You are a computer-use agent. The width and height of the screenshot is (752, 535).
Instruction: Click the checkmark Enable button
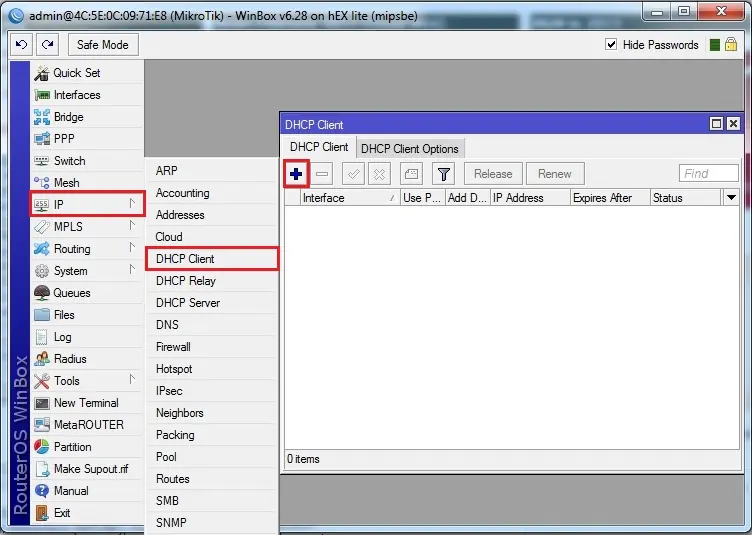(x=353, y=174)
